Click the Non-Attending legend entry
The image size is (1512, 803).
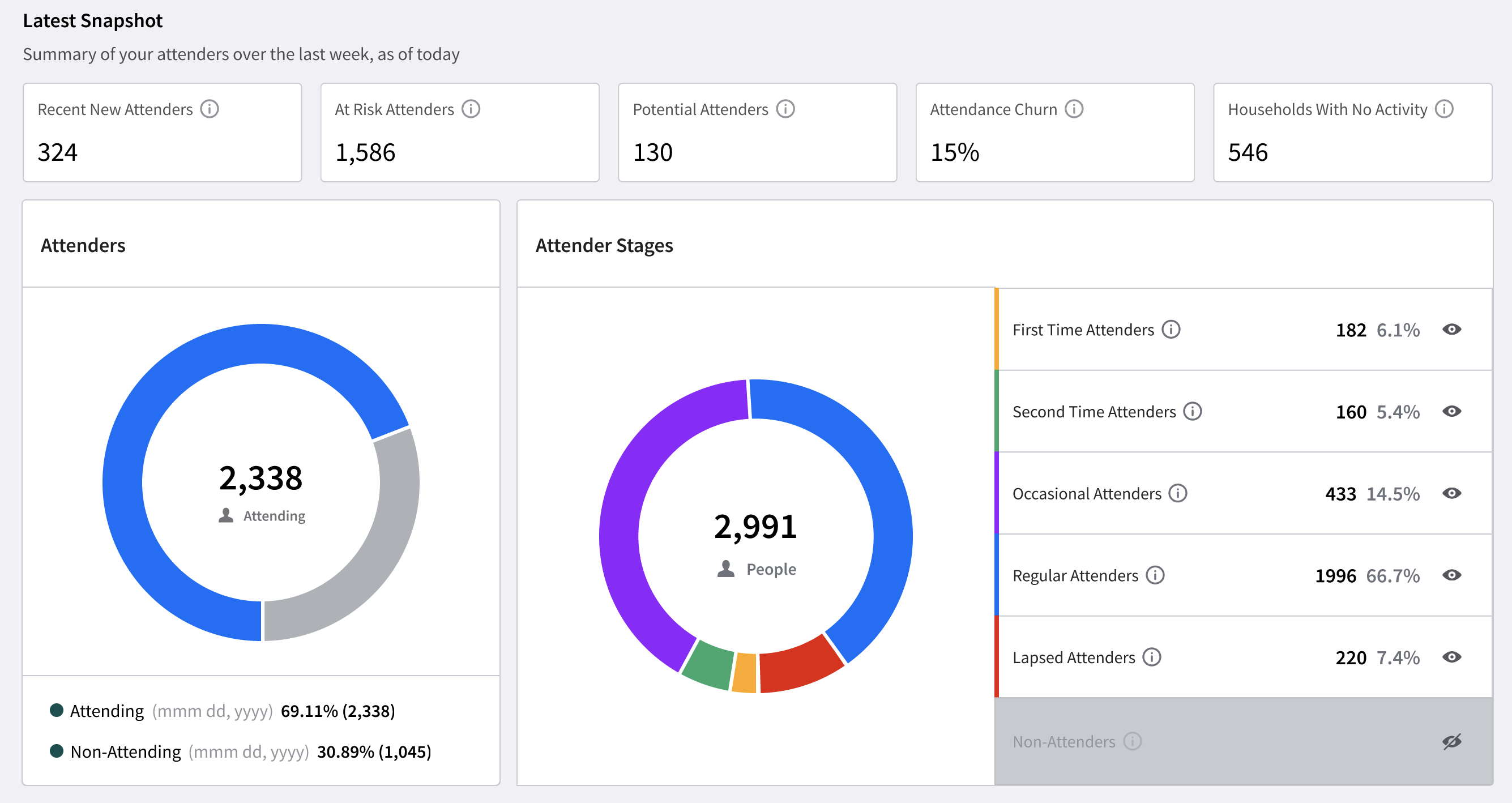click(125, 751)
